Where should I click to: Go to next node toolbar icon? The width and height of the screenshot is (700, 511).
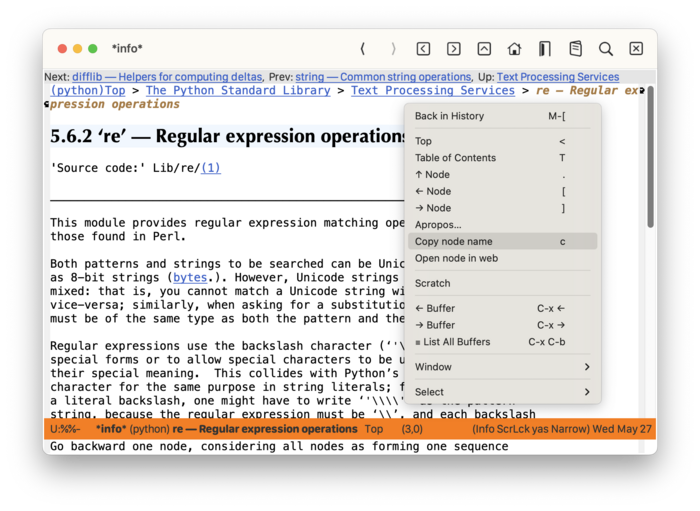click(x=454, y=49)
